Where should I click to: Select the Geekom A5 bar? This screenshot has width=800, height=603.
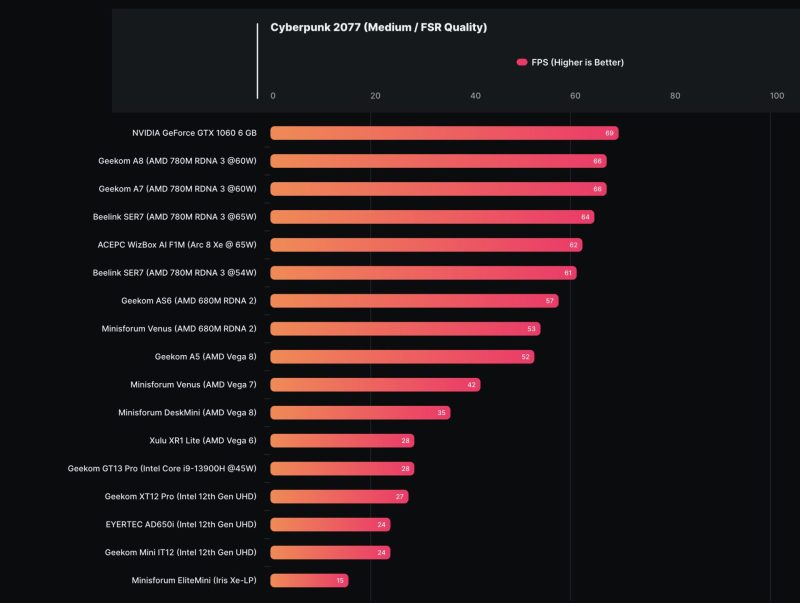pyautogui.click(x=402, y=357)
